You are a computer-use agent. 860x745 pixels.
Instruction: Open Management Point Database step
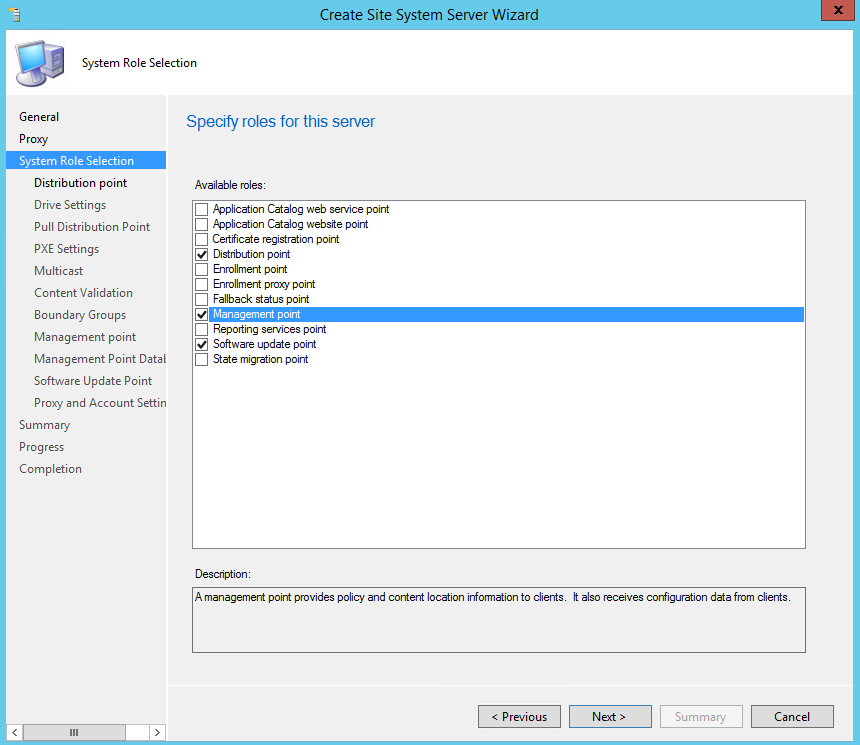click(100, 359)
